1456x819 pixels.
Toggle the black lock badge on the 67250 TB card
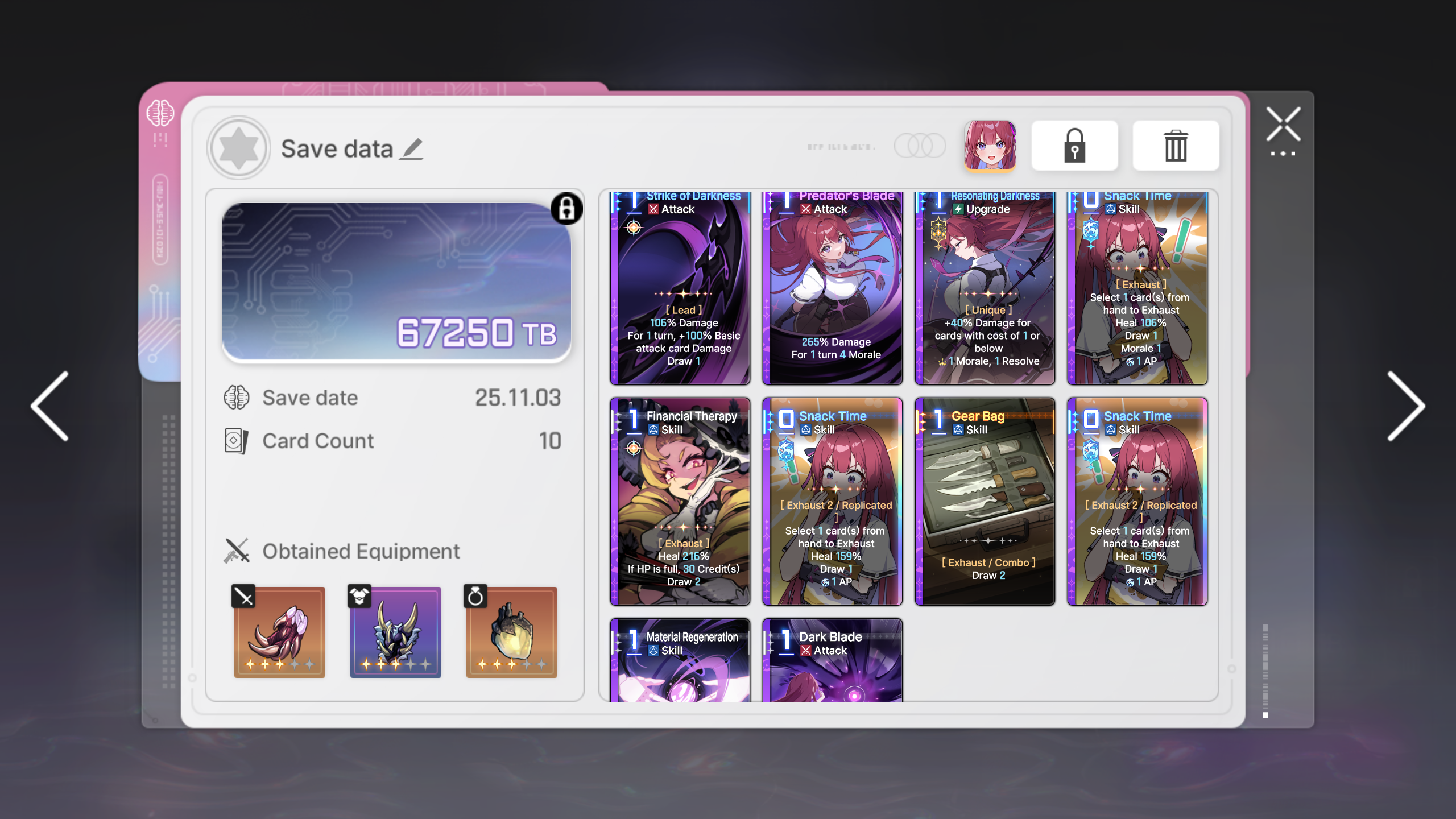[x=566, y=209]
